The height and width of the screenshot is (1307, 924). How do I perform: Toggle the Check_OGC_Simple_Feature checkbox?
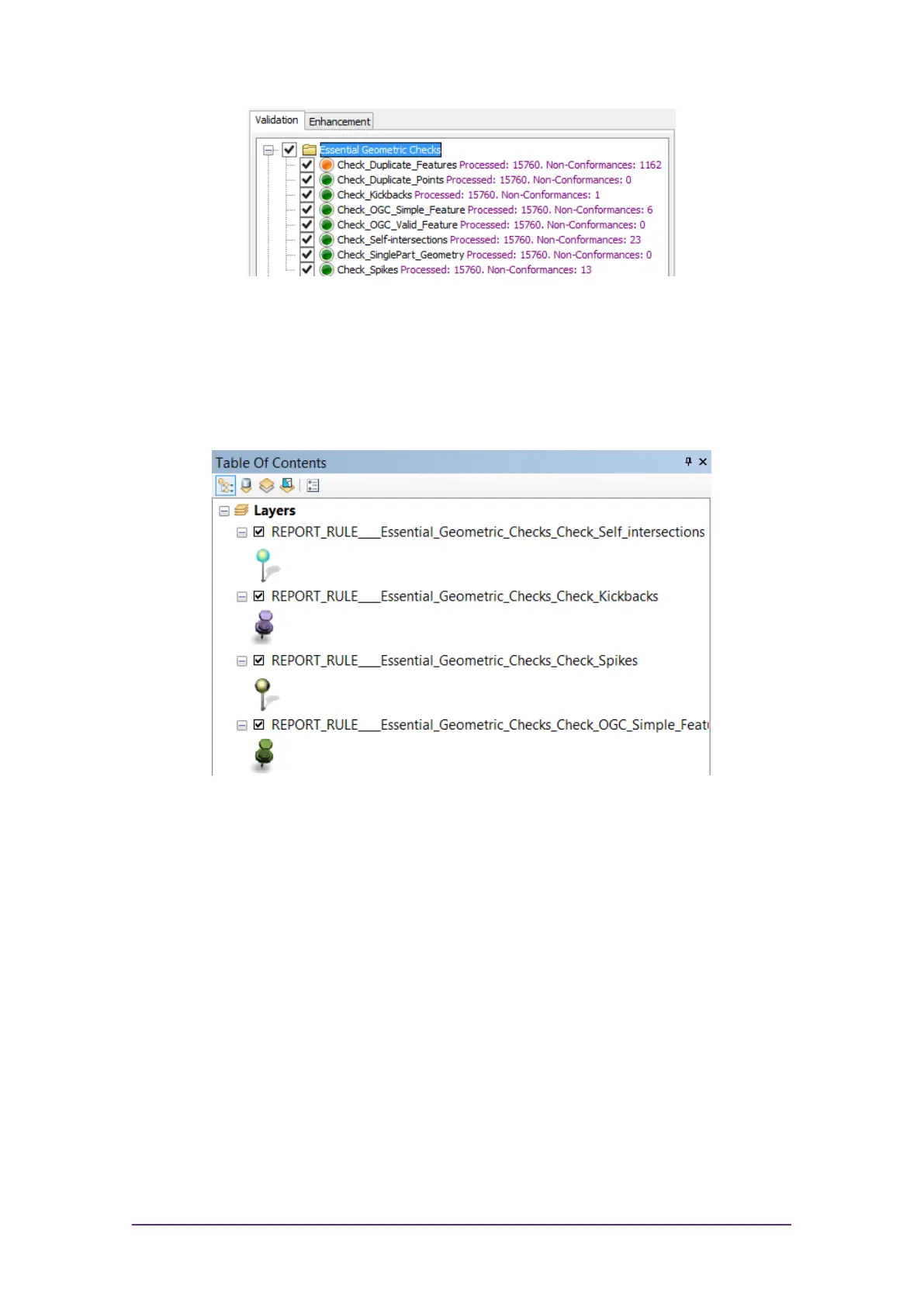(307, 210)
